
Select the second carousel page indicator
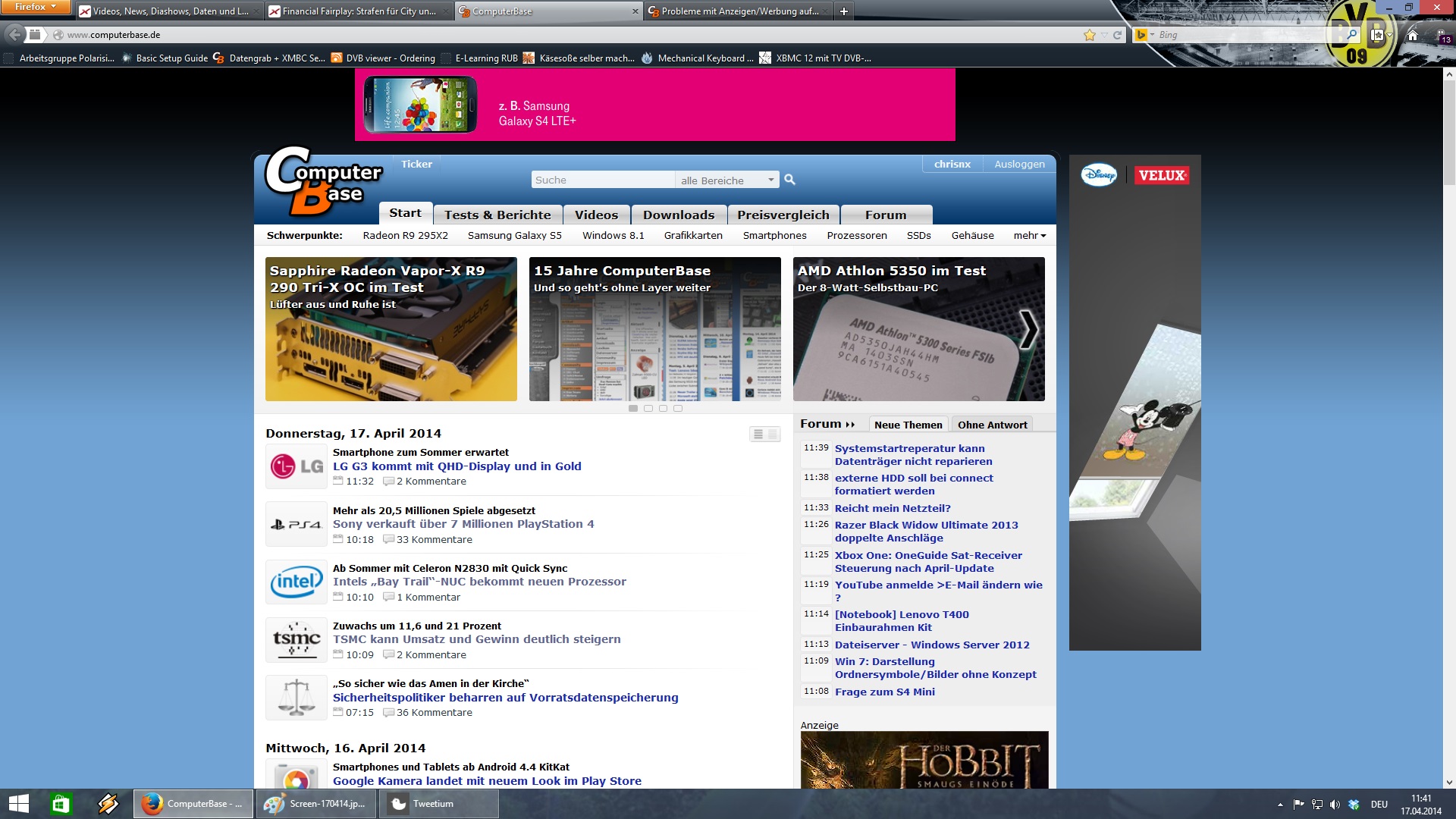point(648,409)
